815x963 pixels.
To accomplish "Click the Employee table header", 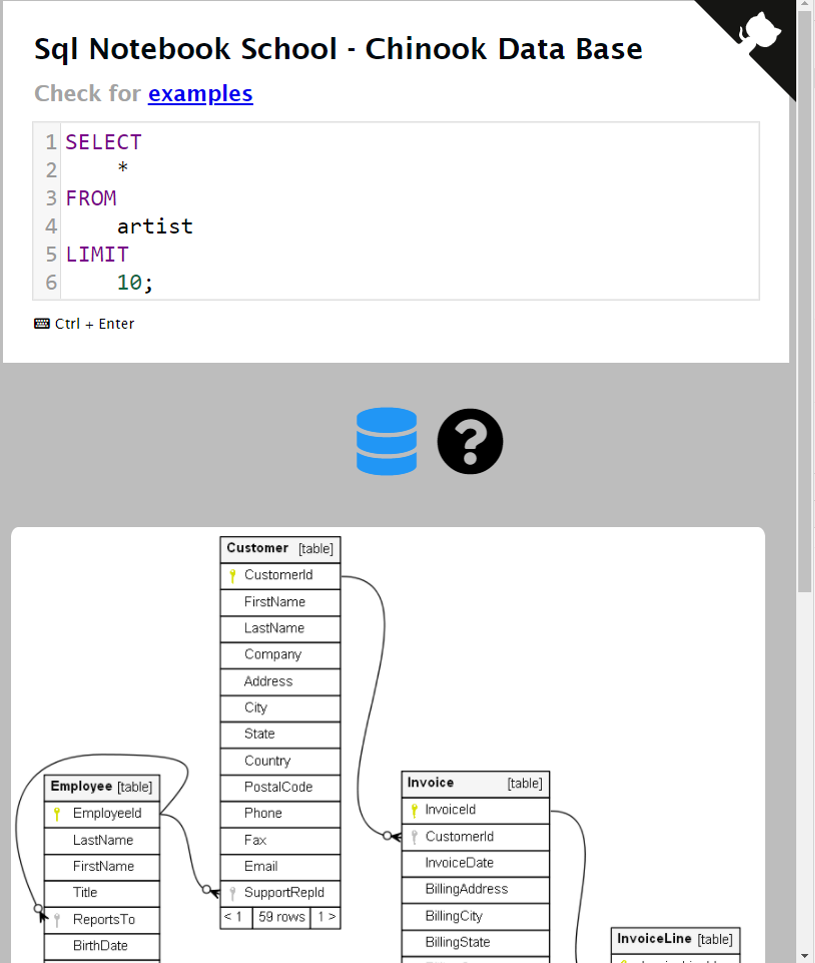I will (102, 787).
